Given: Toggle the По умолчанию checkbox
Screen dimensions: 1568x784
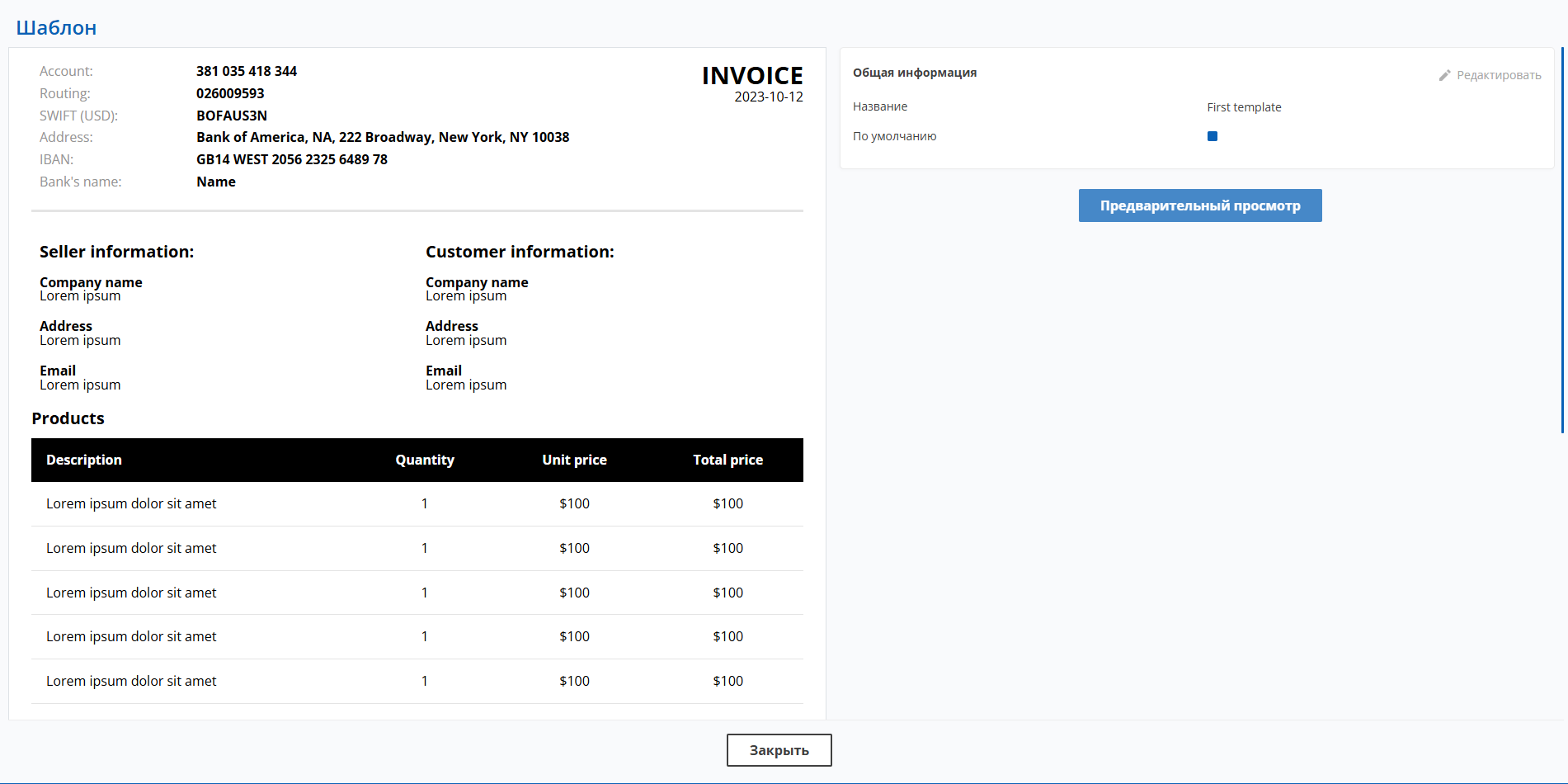Looking at the screenshot, I should coord(1212,136).
